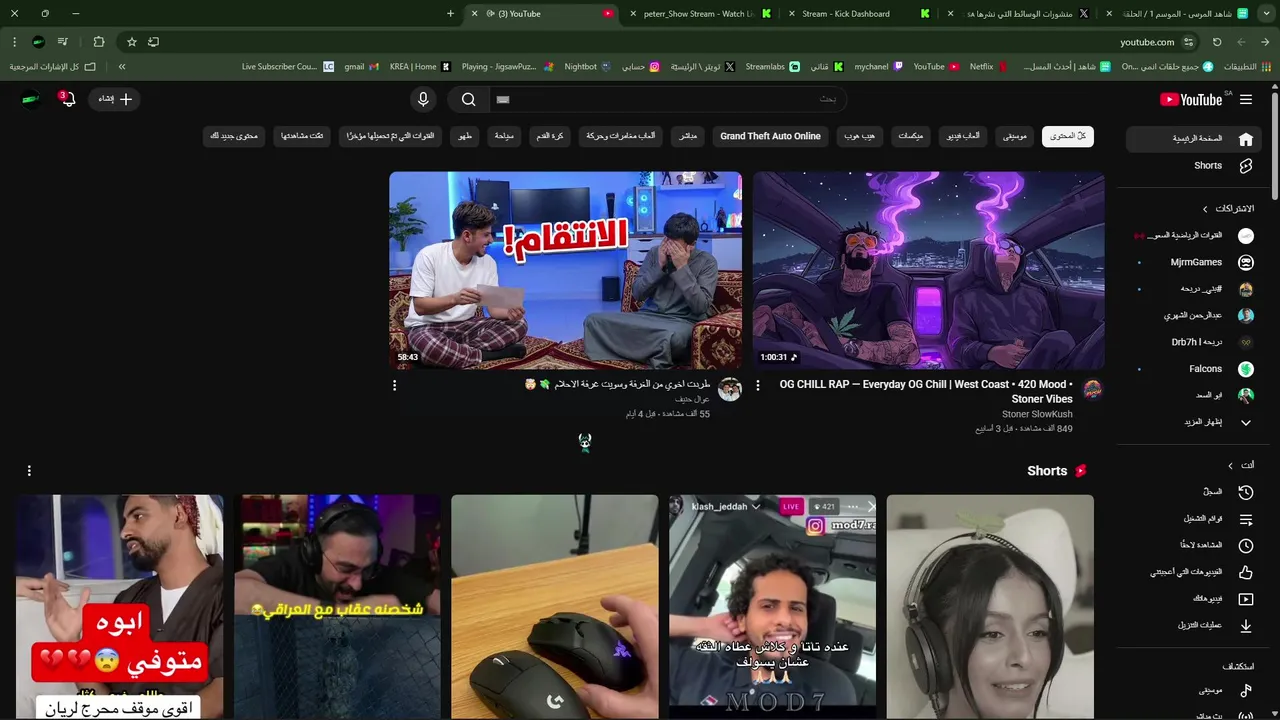Open Nightbot bookmark in bookmarks bar
Screen dimensions: 1280x720
[x=588, y=67]
